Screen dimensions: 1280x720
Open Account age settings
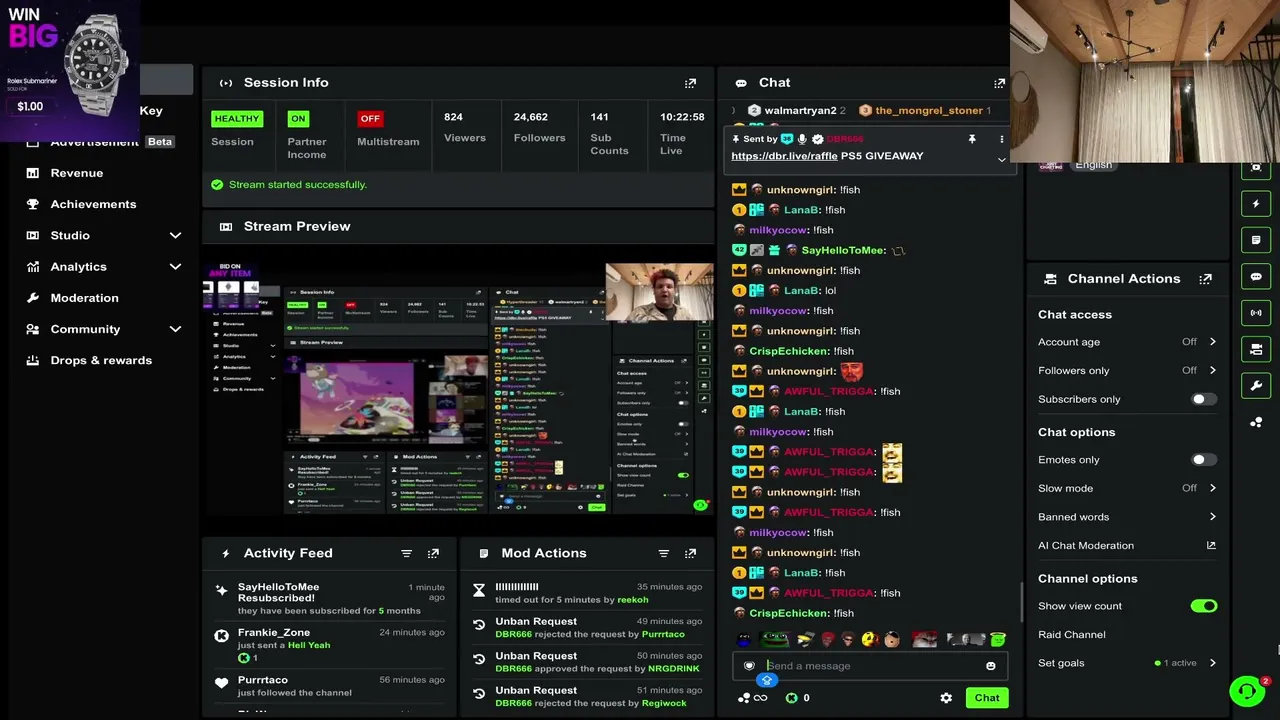tap(1127, 342)
